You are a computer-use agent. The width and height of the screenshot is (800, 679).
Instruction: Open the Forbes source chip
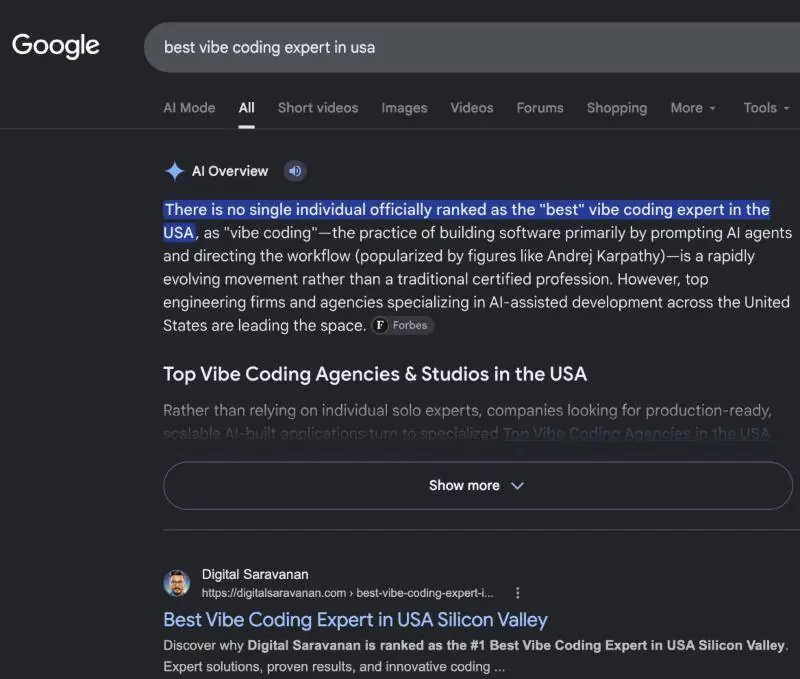click(x=403, y=325)
